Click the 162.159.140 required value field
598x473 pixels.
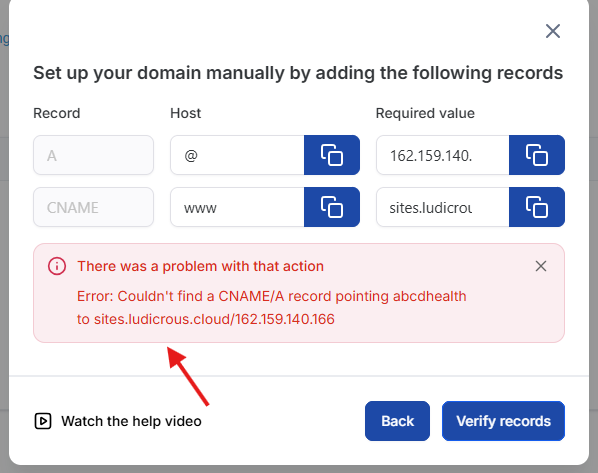click(x=443, y=155)
